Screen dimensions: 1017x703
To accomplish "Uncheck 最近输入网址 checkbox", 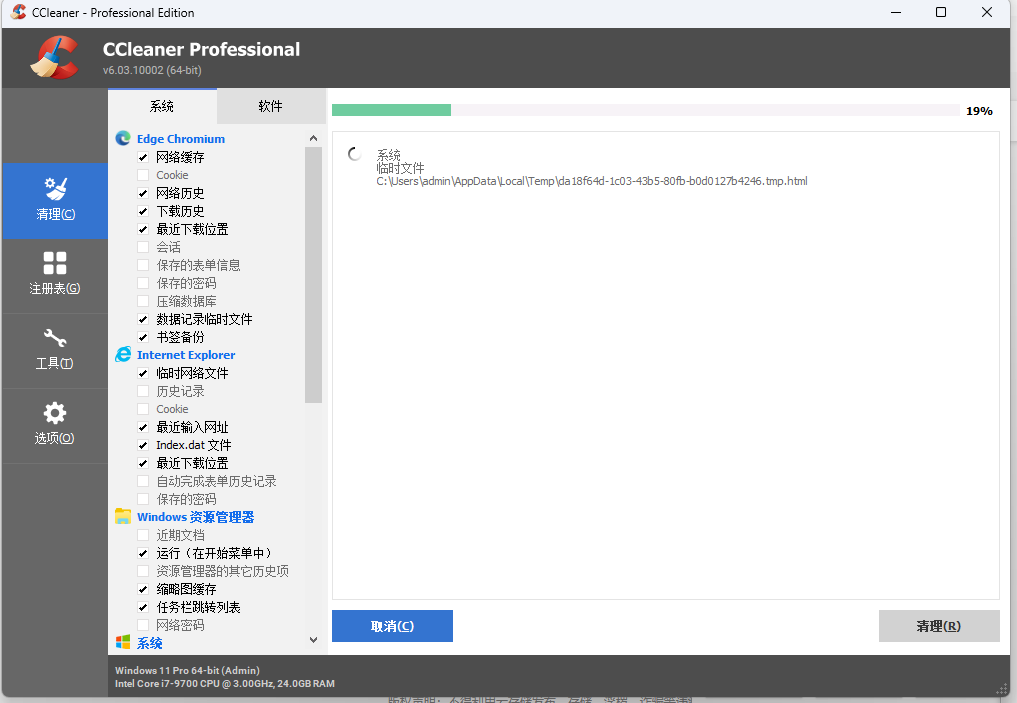I will (143, 427).
